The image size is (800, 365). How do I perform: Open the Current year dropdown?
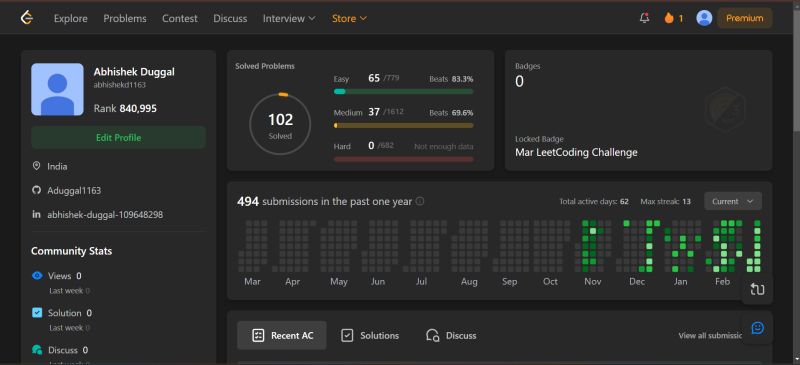733,201
